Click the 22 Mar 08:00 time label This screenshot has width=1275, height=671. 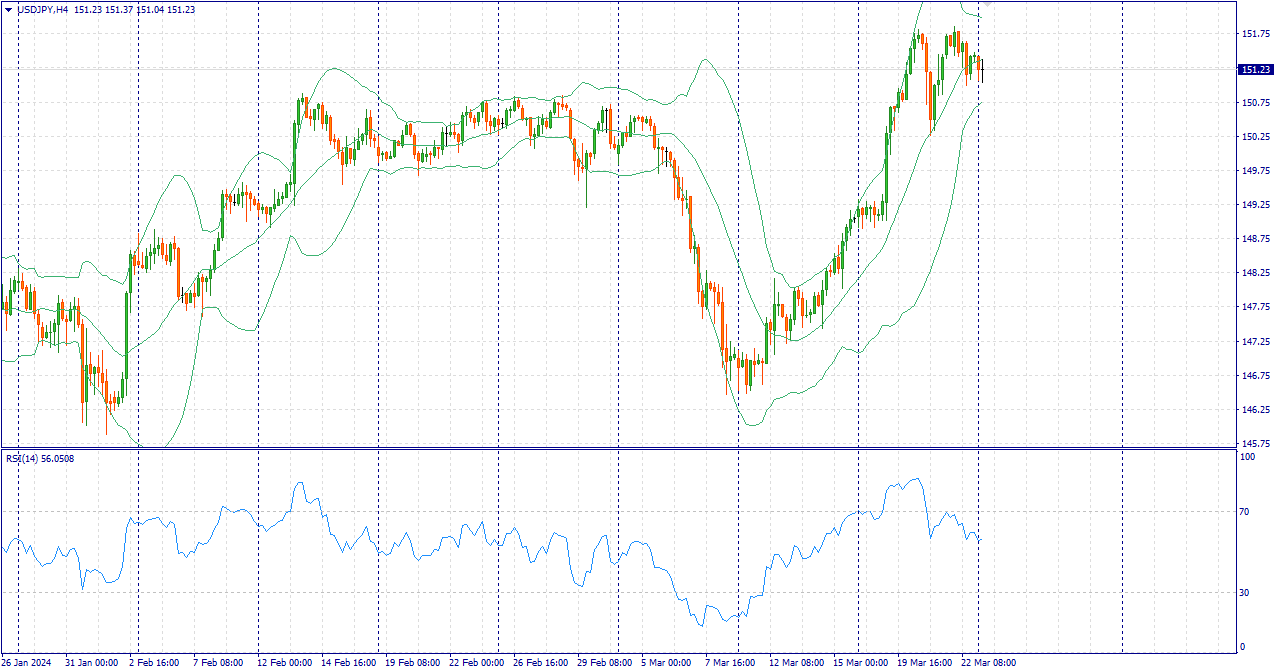click(x=987, y=662)
